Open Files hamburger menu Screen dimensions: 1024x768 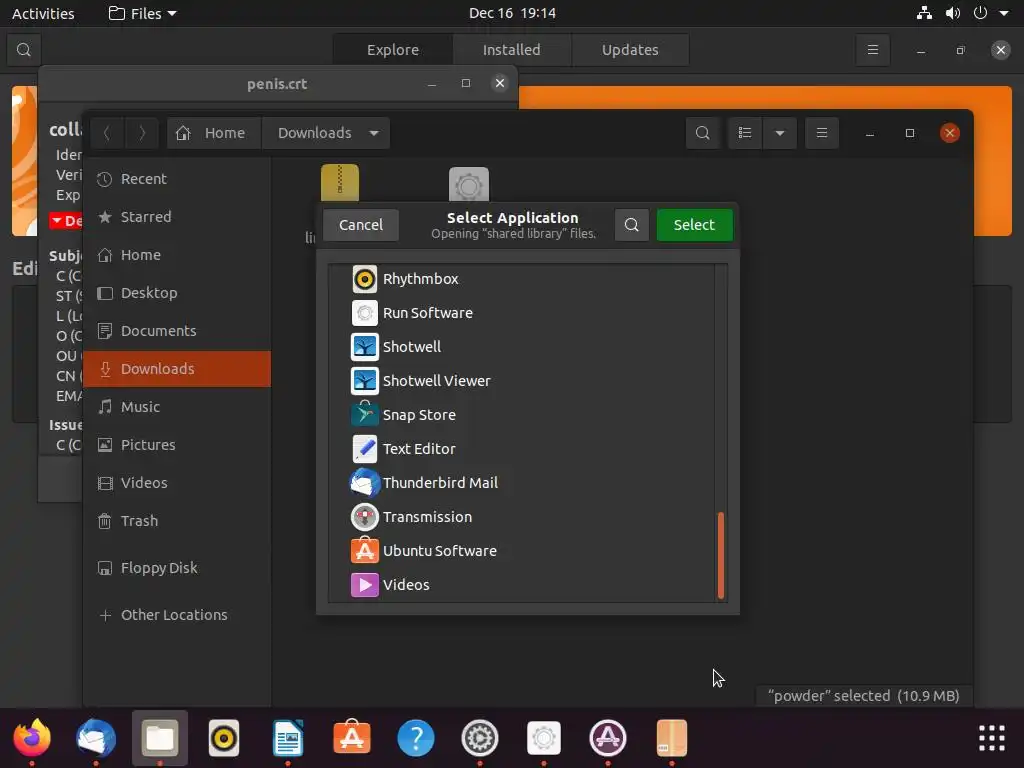click(822, 133)
